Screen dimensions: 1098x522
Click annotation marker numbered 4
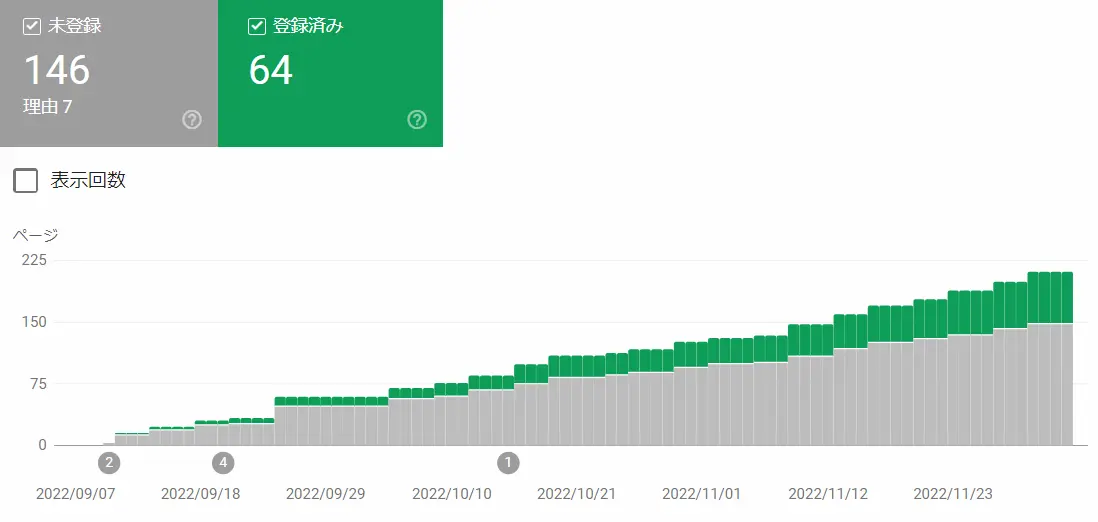pos(223,463)
